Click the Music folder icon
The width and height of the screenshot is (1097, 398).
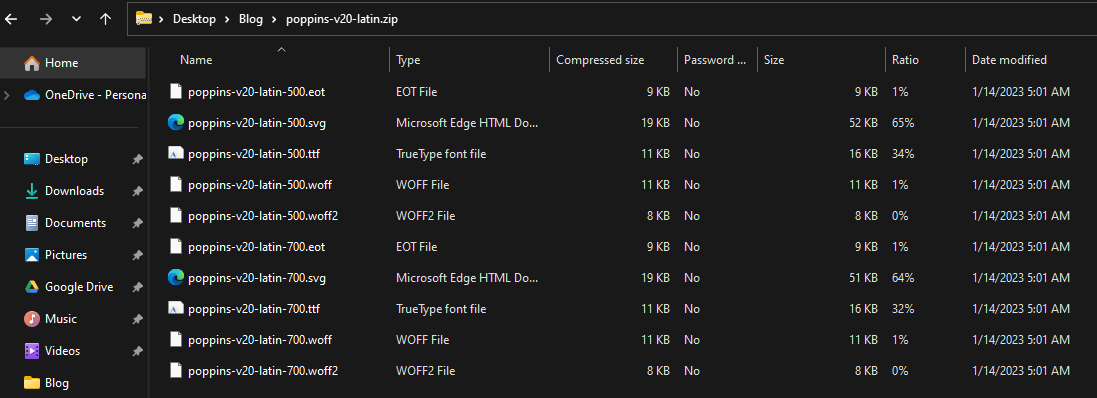coord(31,319)
